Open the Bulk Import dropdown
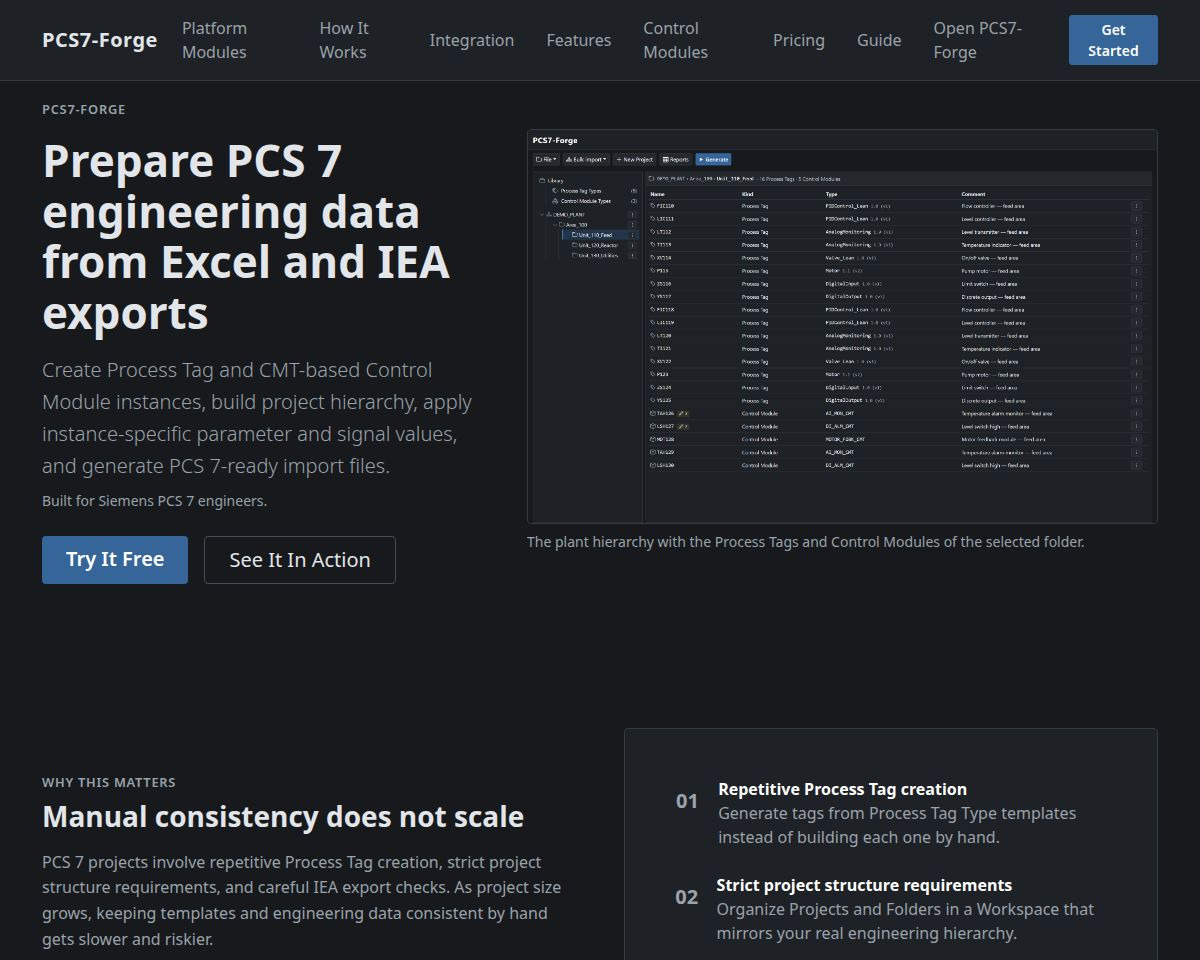The width and height of the screenshot is (1200, 960). click(586, 159)
